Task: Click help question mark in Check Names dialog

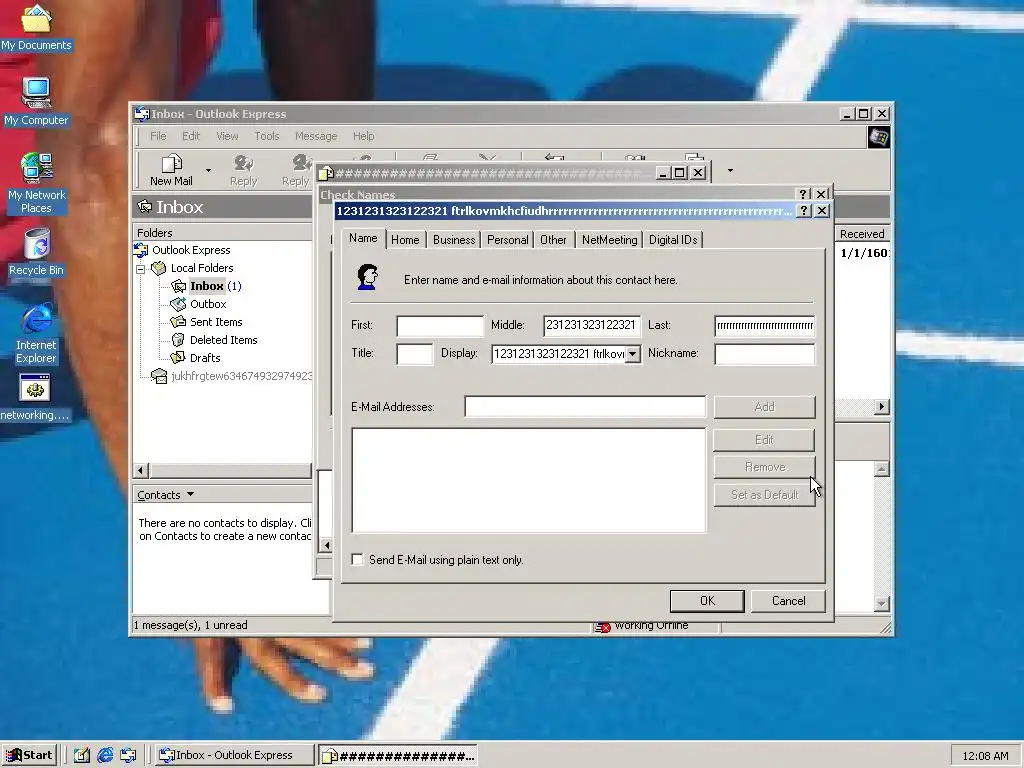Action: [x=803, y=194]
